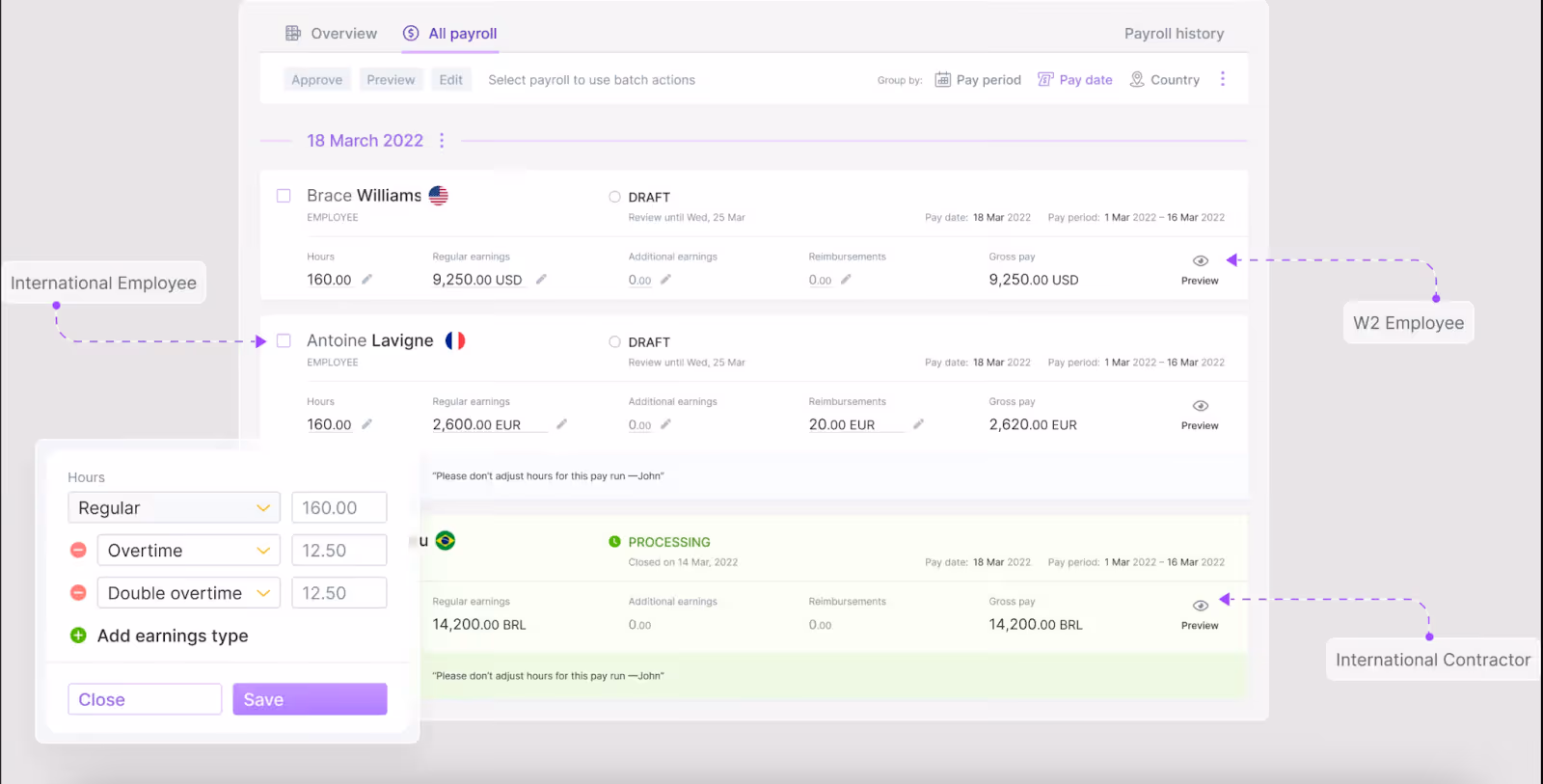
Task: Open the Regular hours type dropdown
Action: [x=174, y=508]
